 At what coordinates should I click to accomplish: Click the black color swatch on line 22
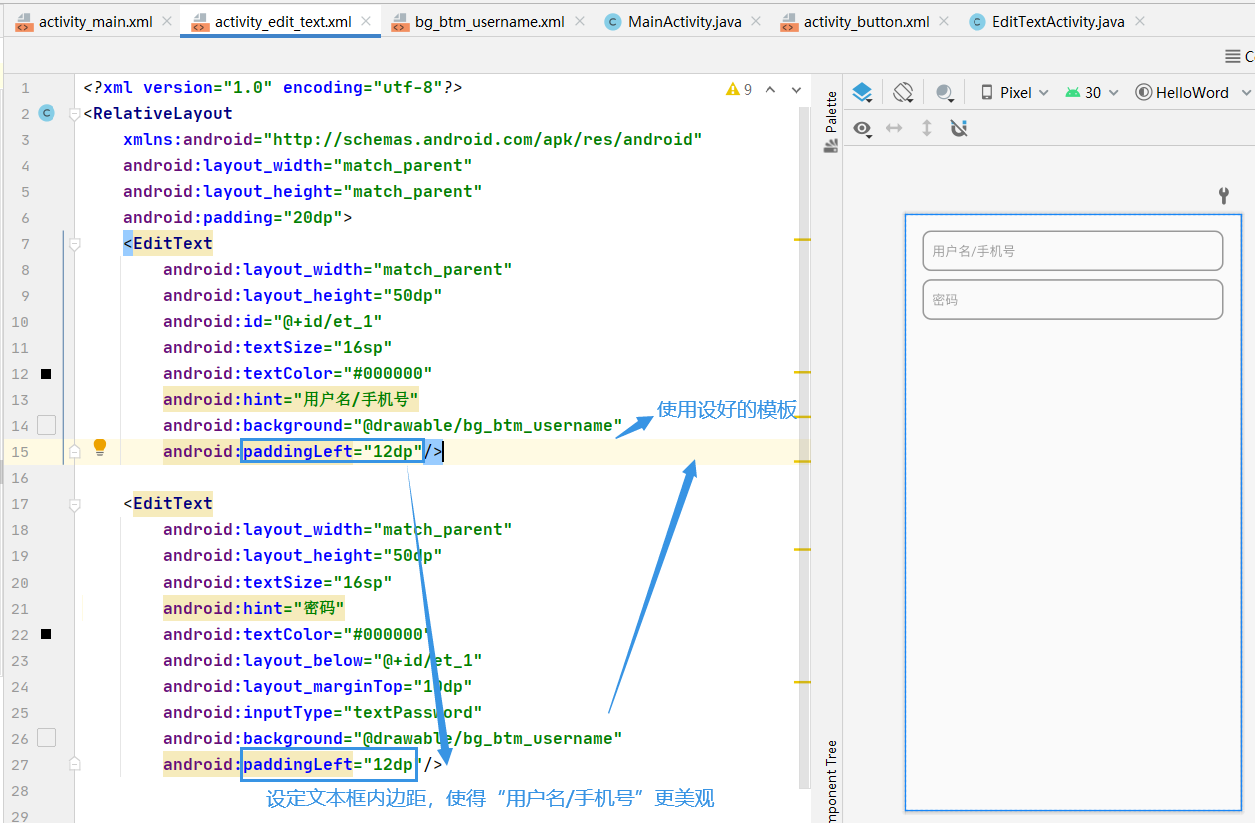[x=46, y=634]
